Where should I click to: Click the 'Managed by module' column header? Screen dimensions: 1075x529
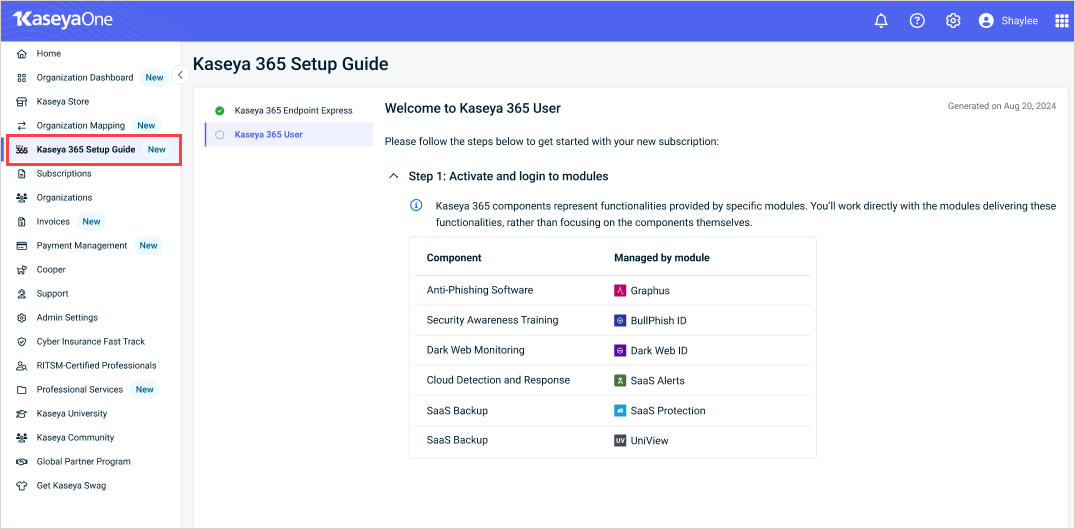click(x=662, y=258)
